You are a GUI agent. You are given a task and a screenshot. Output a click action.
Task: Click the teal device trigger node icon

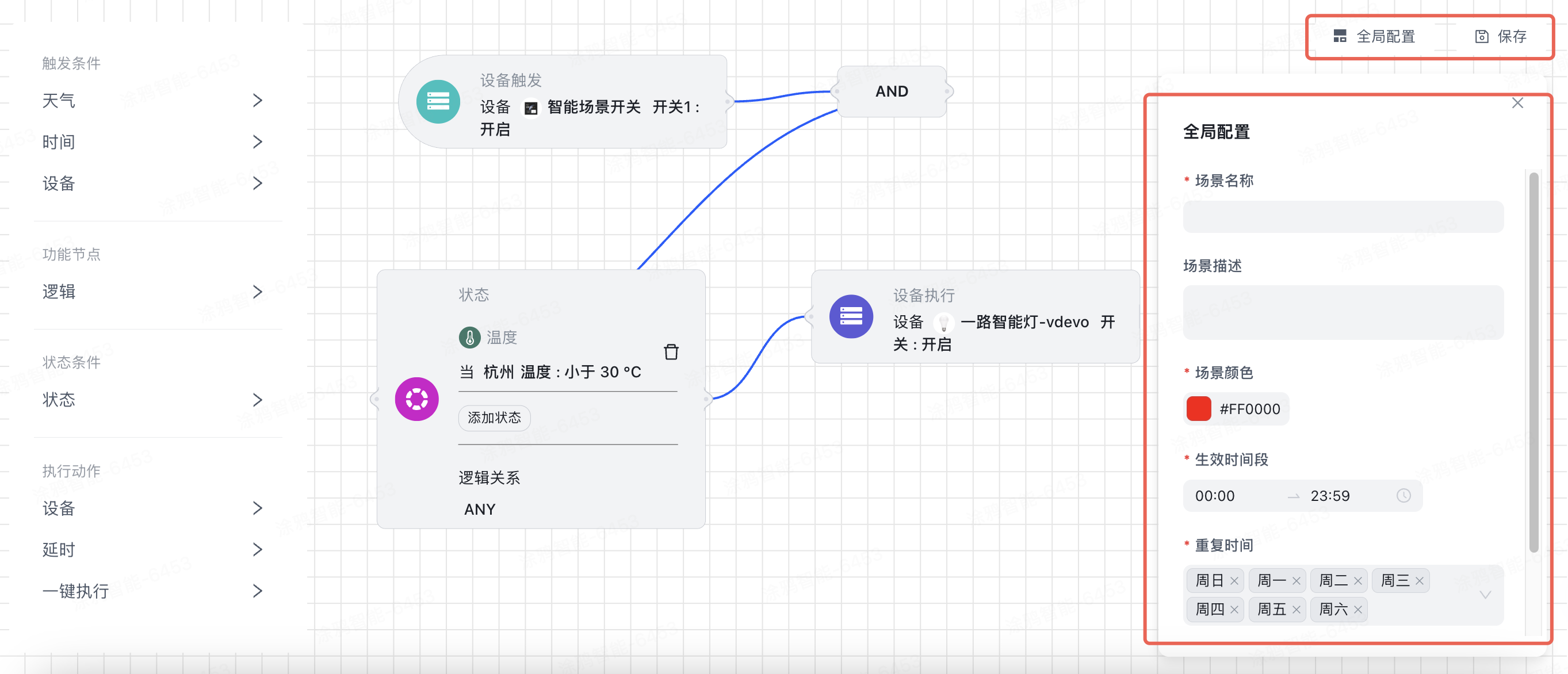click(x=438, y=101)
